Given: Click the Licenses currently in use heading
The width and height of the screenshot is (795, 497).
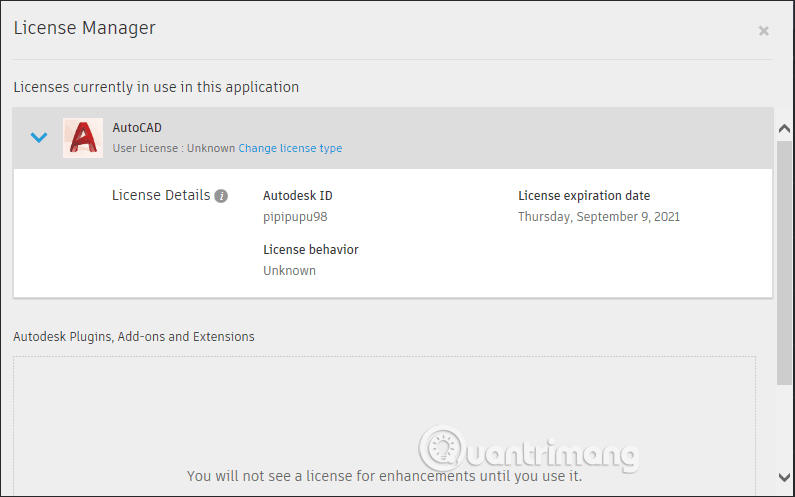Looking at the screenshot, I should click(x=156, y=87).
